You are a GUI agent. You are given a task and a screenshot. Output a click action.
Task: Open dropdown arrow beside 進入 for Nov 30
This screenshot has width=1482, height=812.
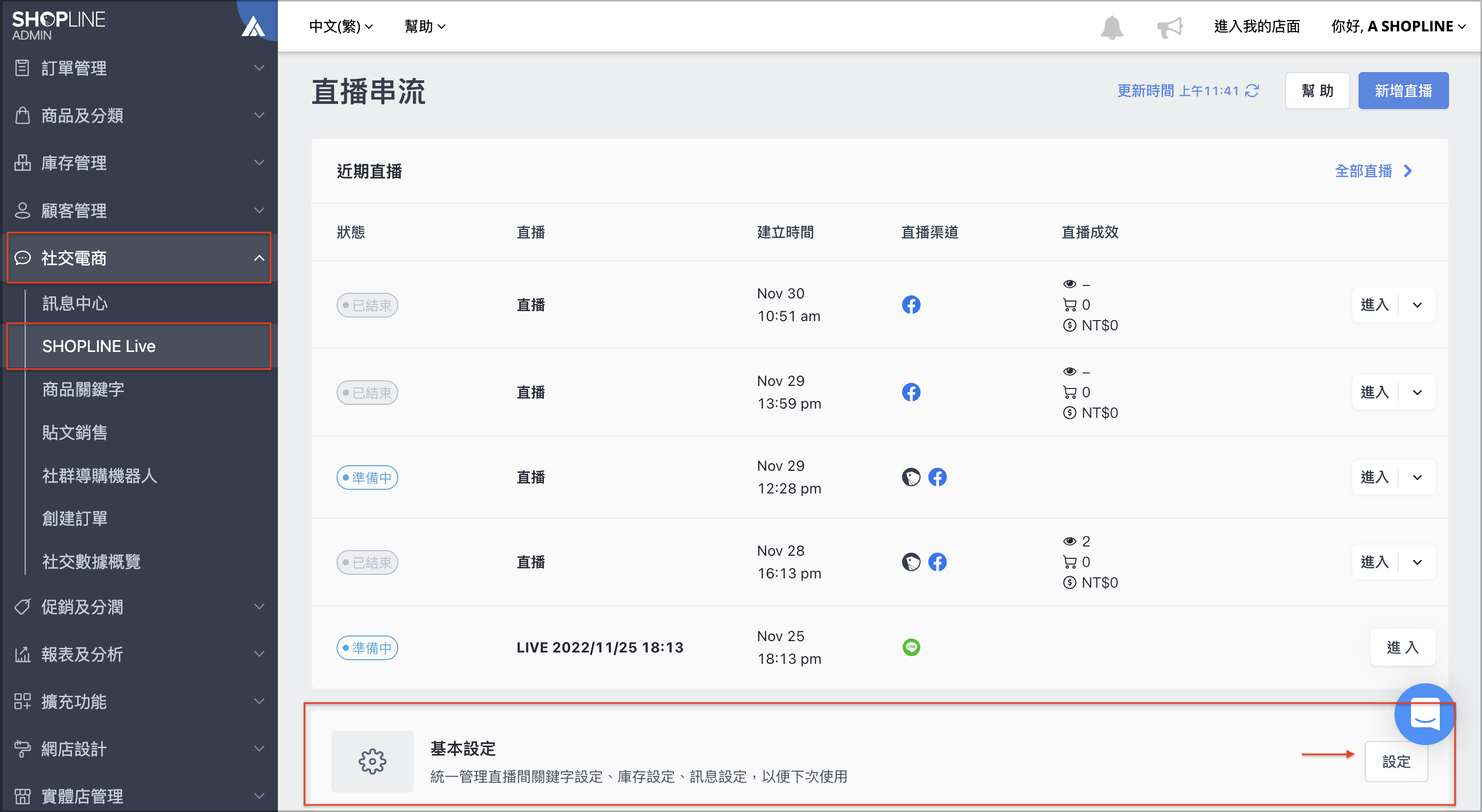[1417, 305]
